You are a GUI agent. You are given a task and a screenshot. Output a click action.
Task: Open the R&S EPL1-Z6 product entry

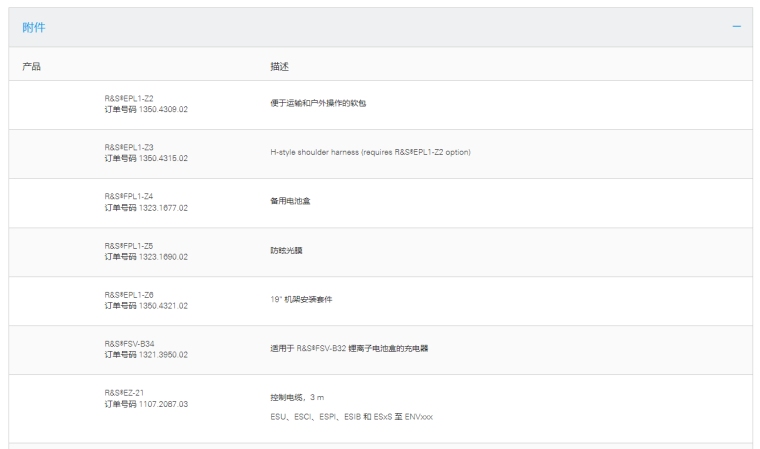tap(129, 295)
